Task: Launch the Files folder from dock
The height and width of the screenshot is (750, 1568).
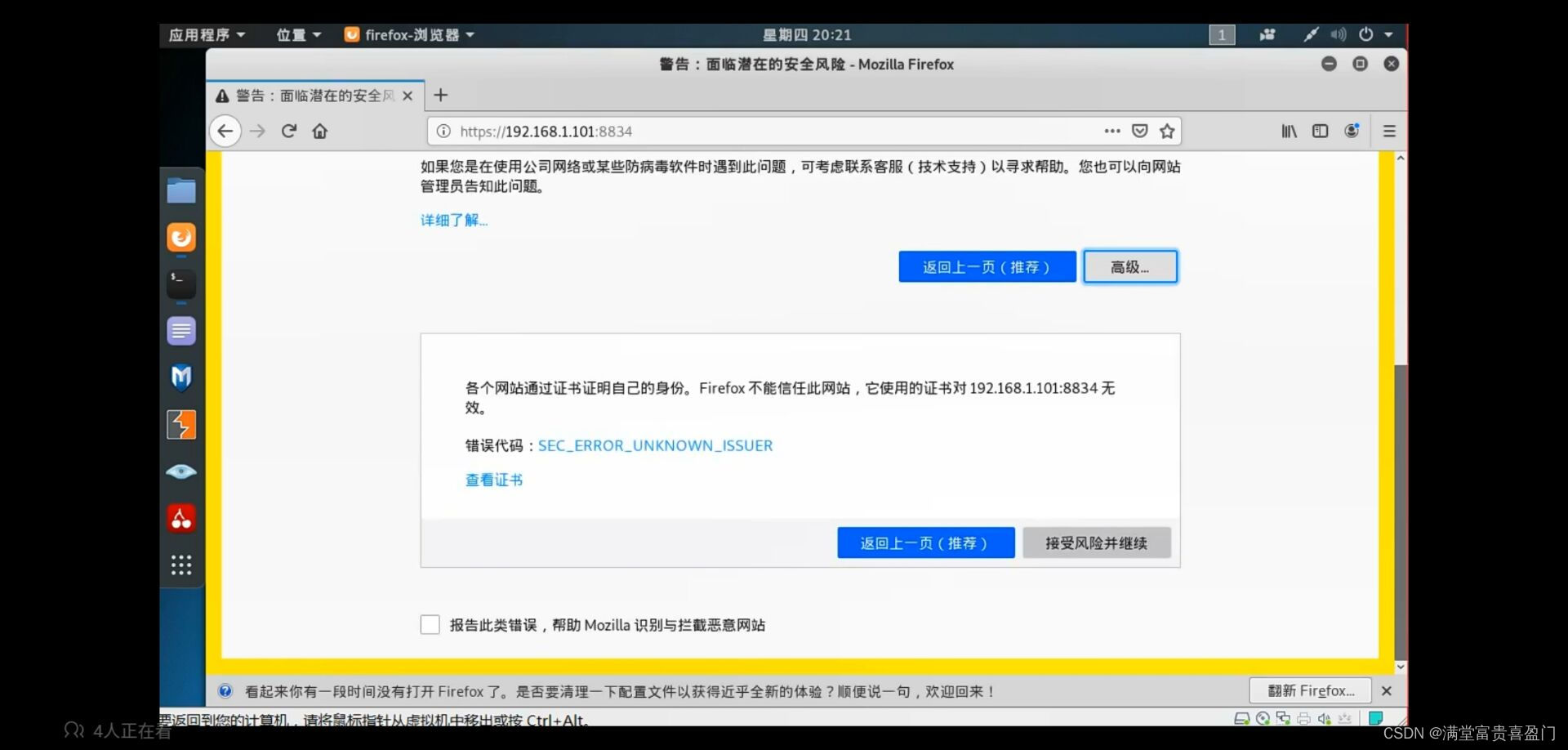Action: click(181, 191)
